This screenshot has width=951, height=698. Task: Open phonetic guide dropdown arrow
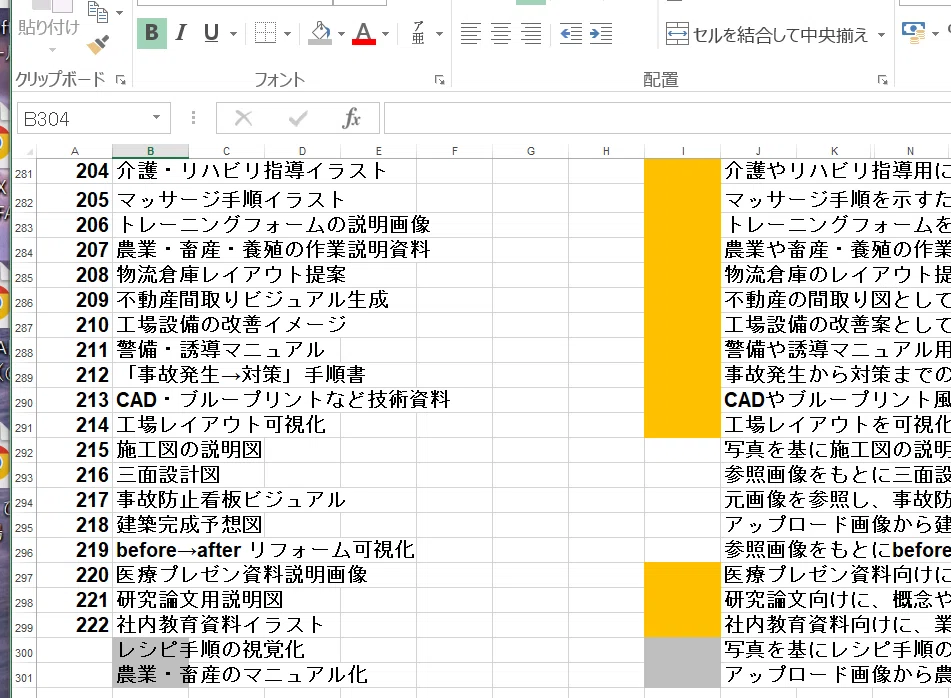point(439,34)
